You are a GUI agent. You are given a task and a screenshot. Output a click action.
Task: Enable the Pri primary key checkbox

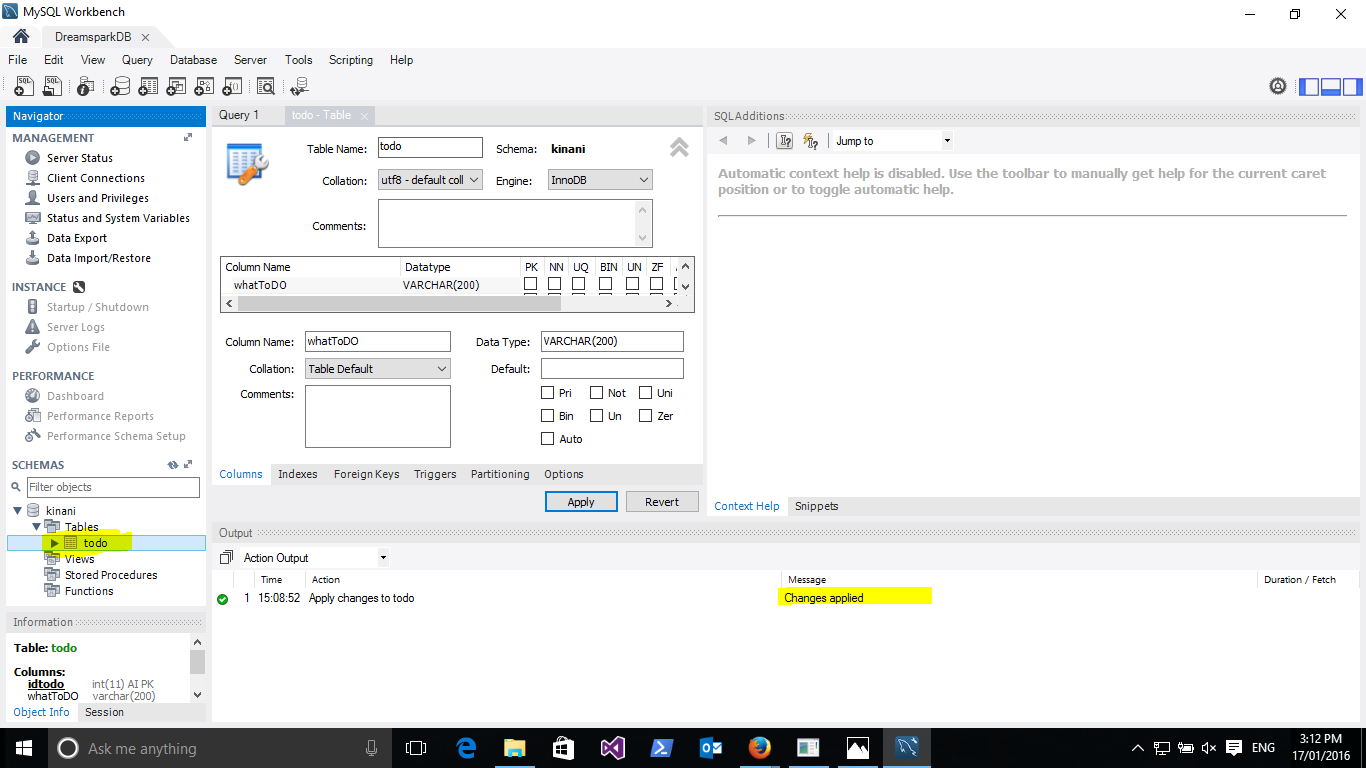click(x=548, y=393)
